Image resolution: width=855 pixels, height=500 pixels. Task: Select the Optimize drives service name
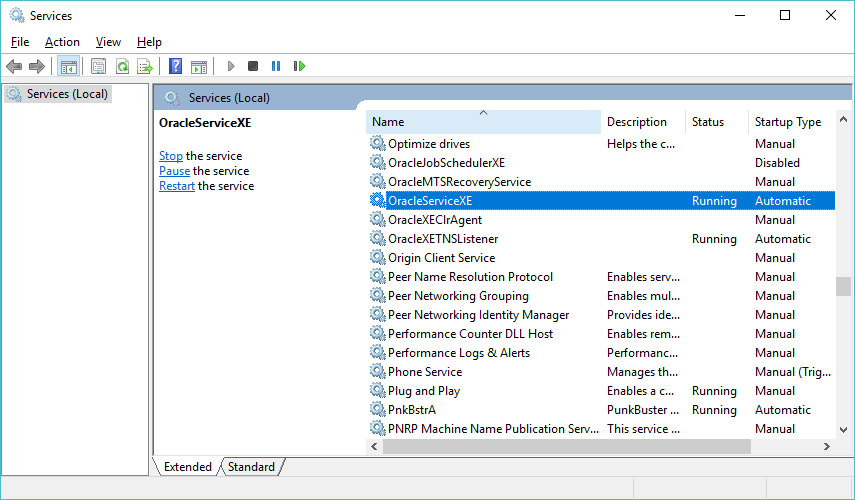[x=429, y=144]
